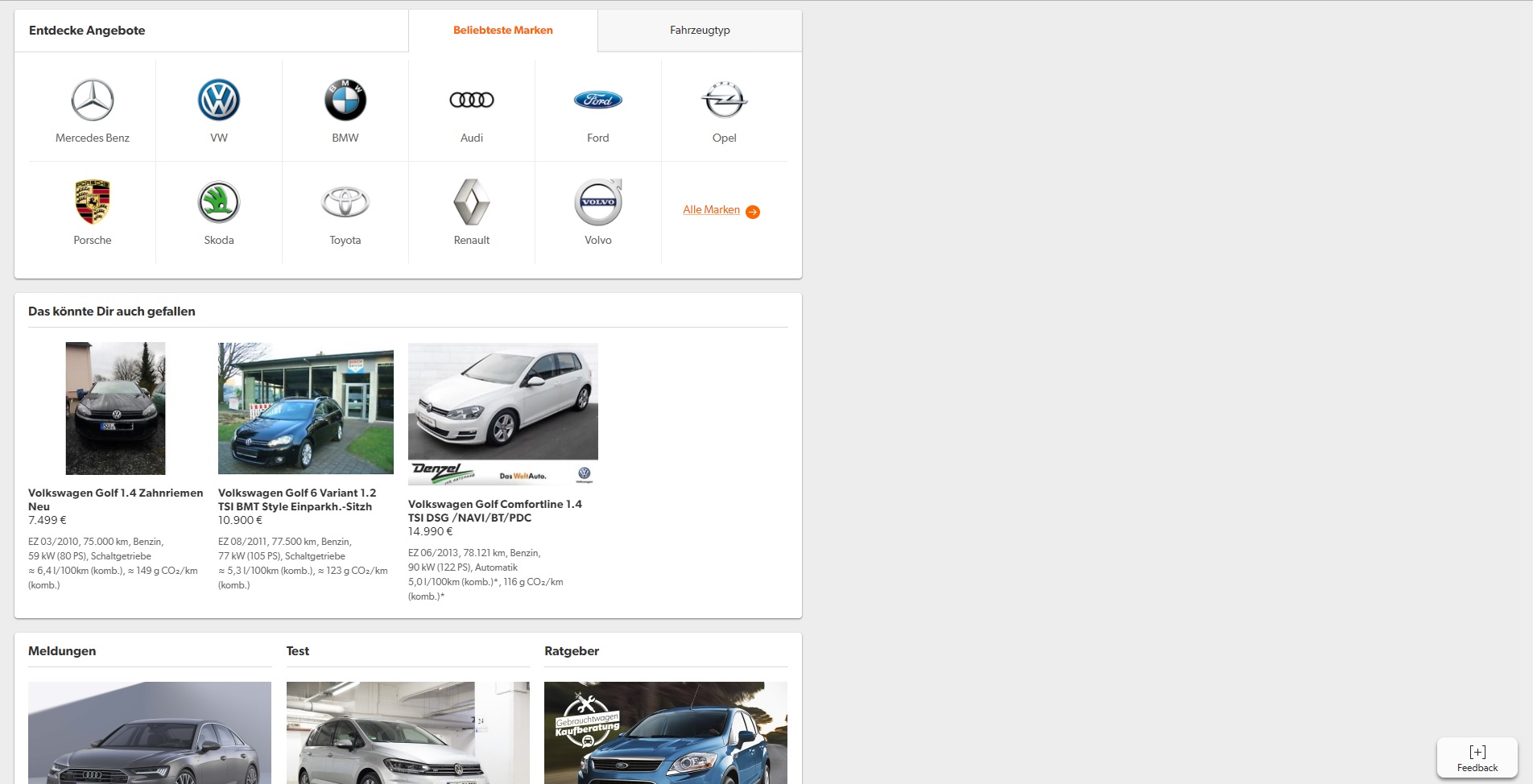View photo of Golf 6 Variant at dealership
Viewport: 1533px width, 784px height.
[x=306, y=408]
